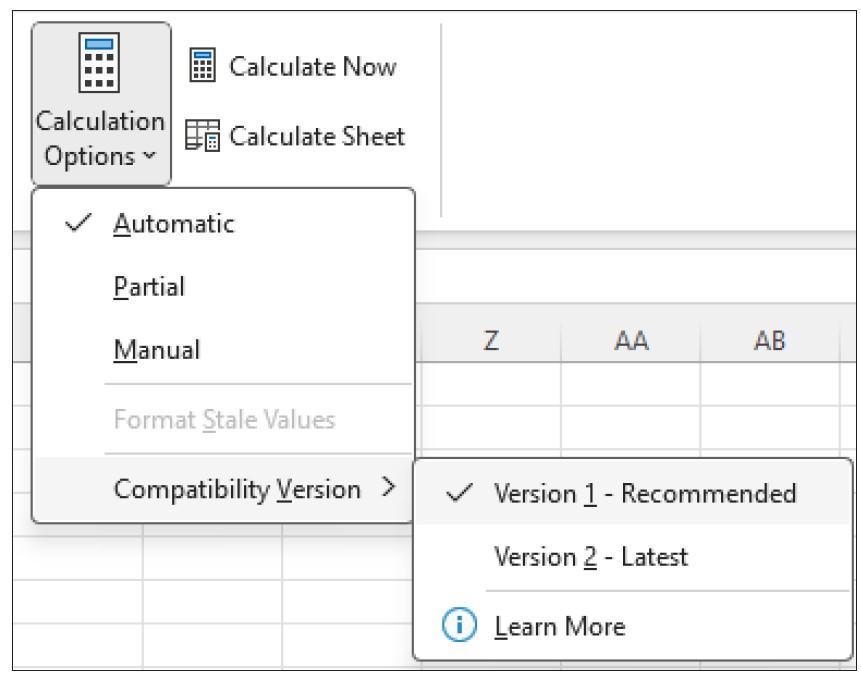Set calculation mode to Manual
Screen dimensions: 861x696
tap(157, 350)
